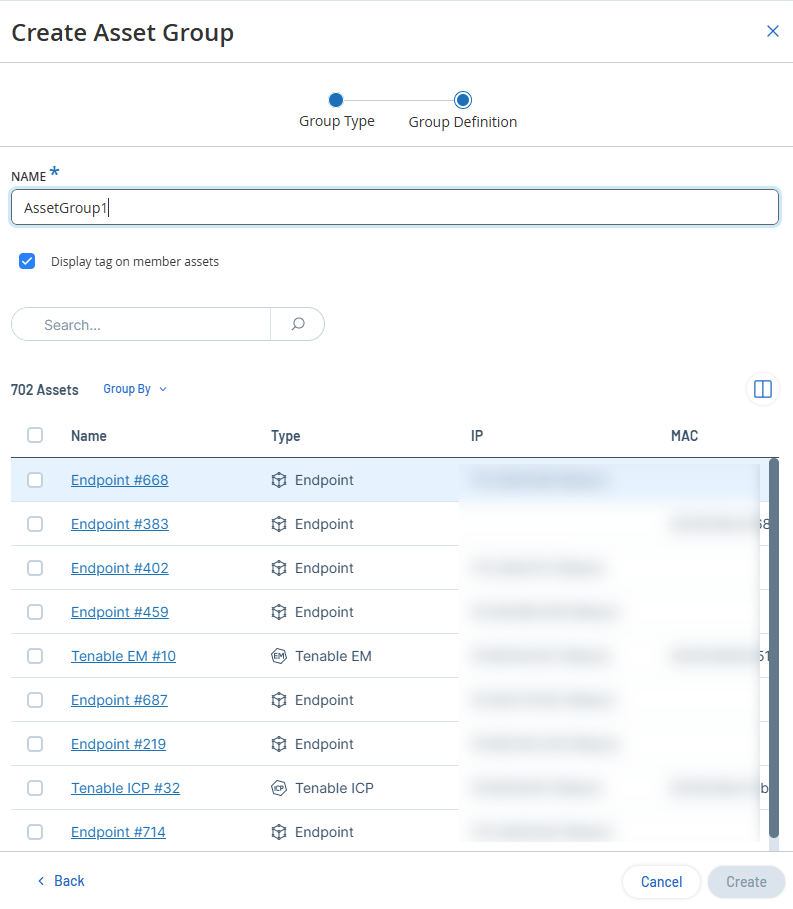Click the Back chevron arrow icon
This screenshot has width=793, height=909.
click(x=41, y=881)
